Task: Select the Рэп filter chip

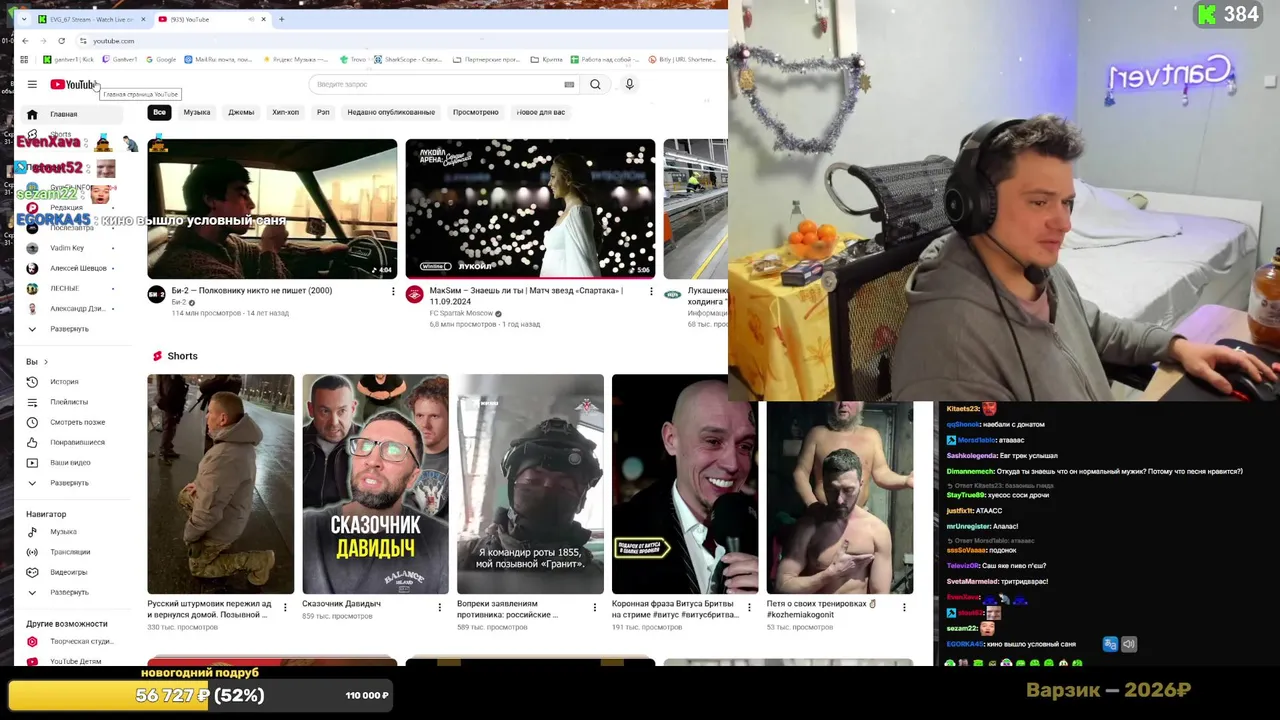Action: [x=323, y=112]
